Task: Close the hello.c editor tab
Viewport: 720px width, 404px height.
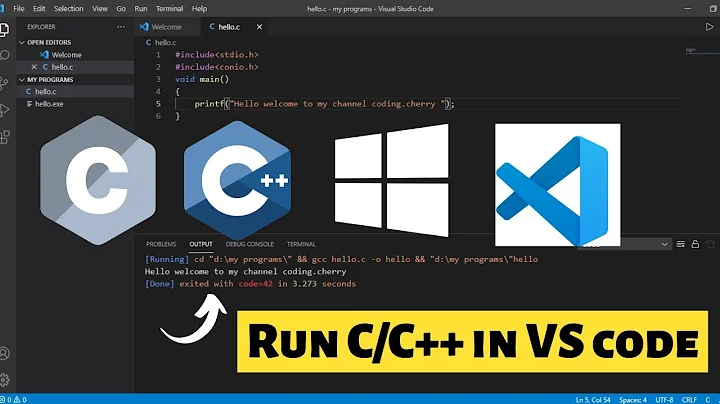Action: 34,66
